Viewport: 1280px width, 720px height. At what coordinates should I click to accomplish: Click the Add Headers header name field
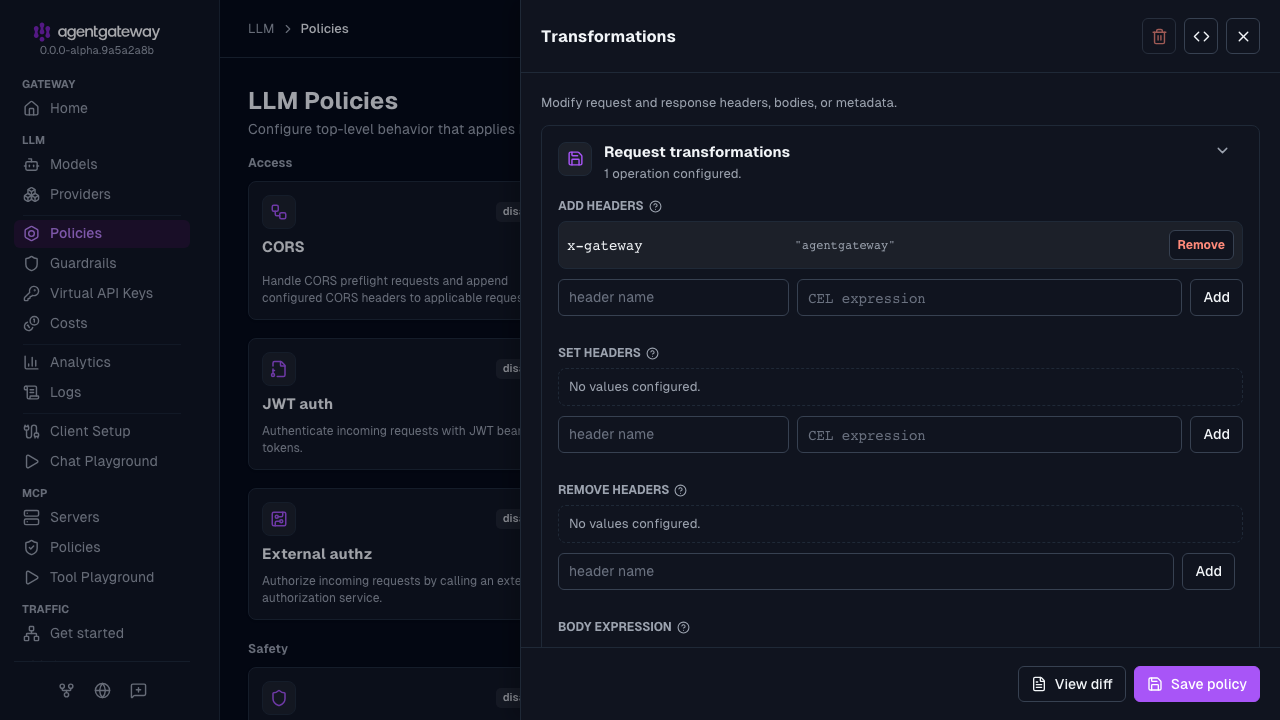(x=673, y=297)
